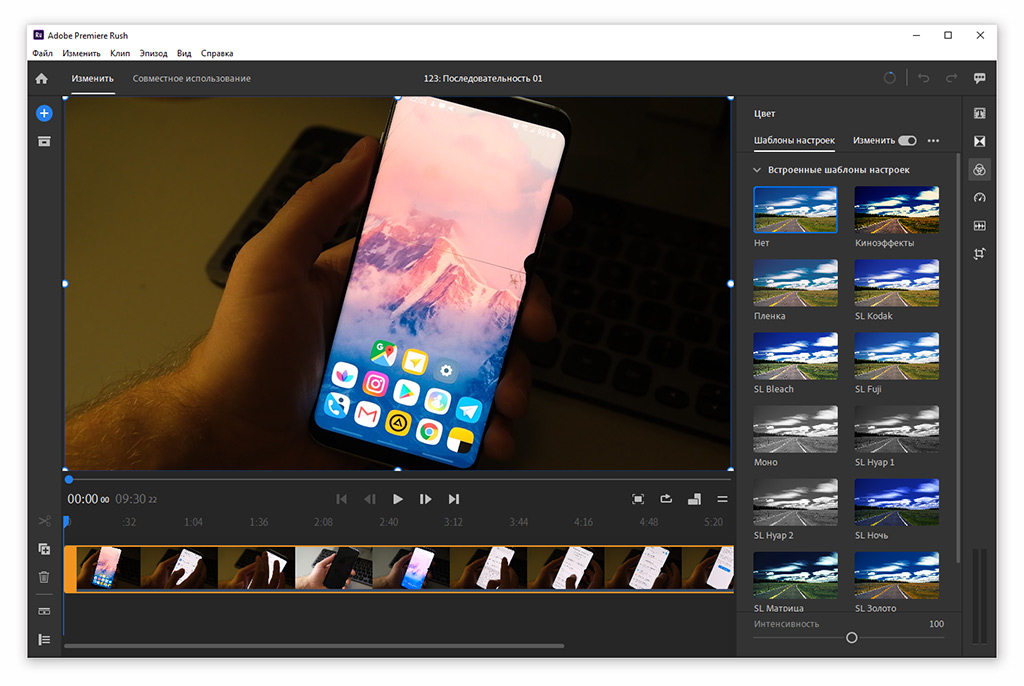Toggle the Изменить color switch
This screenshot has width=1024, height=686.
pyautogui.click(x=907, y=140)
